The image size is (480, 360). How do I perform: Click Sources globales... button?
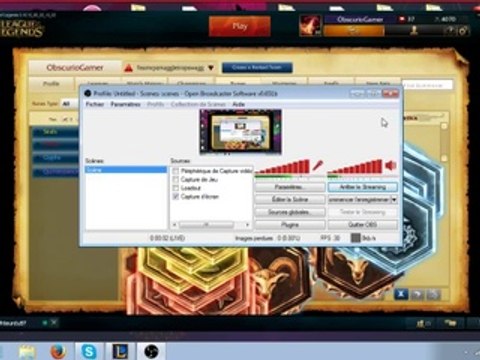click(290, 212)
